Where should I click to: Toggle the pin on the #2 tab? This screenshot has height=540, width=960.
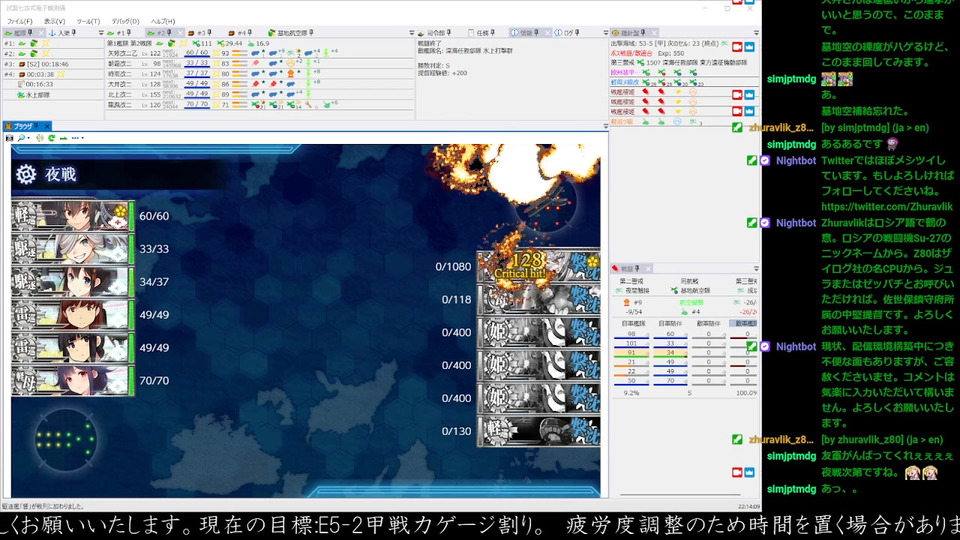(x=170, y=32)
